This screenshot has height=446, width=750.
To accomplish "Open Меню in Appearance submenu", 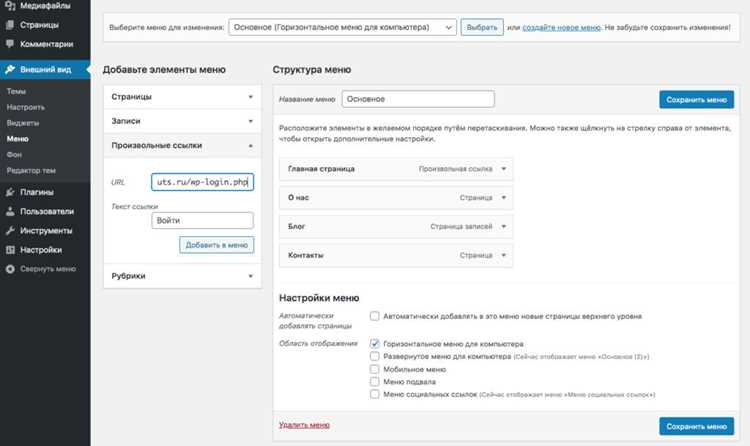I will click(18, 139).
